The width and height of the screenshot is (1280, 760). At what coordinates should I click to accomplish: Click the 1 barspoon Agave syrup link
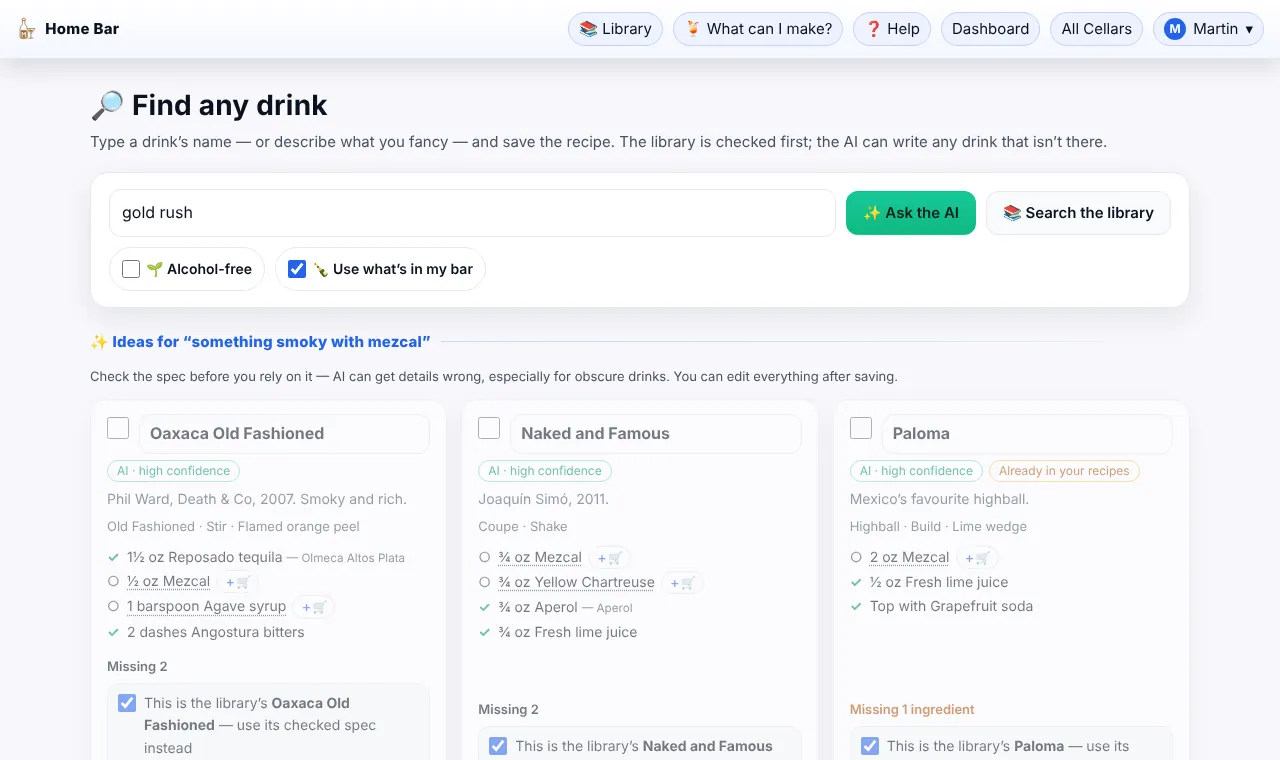coord(206,607)
